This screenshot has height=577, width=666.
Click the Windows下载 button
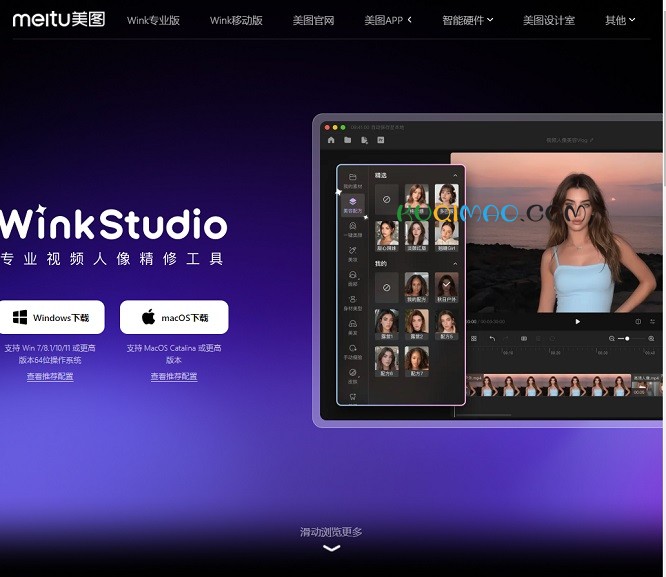pyautogui.click(x=51, y=317)
